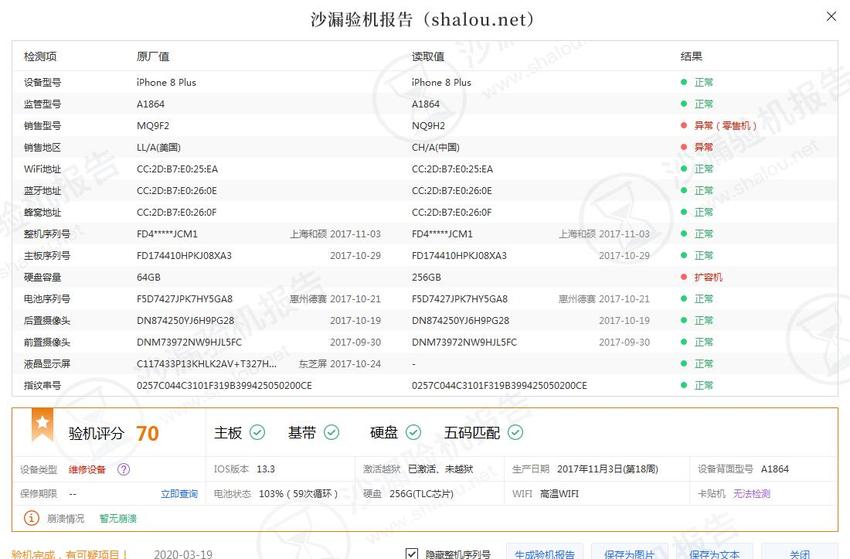Click the 生成验机报告 button
Image resolution: width=850 pixels, height=559 pixels.
(544, 551)
